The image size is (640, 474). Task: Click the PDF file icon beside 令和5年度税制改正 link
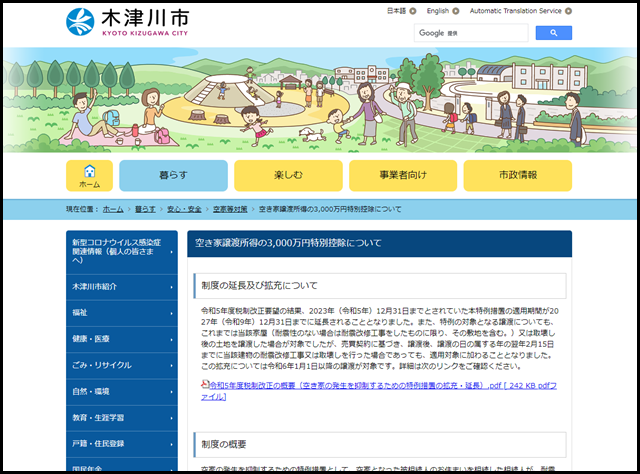205,384
